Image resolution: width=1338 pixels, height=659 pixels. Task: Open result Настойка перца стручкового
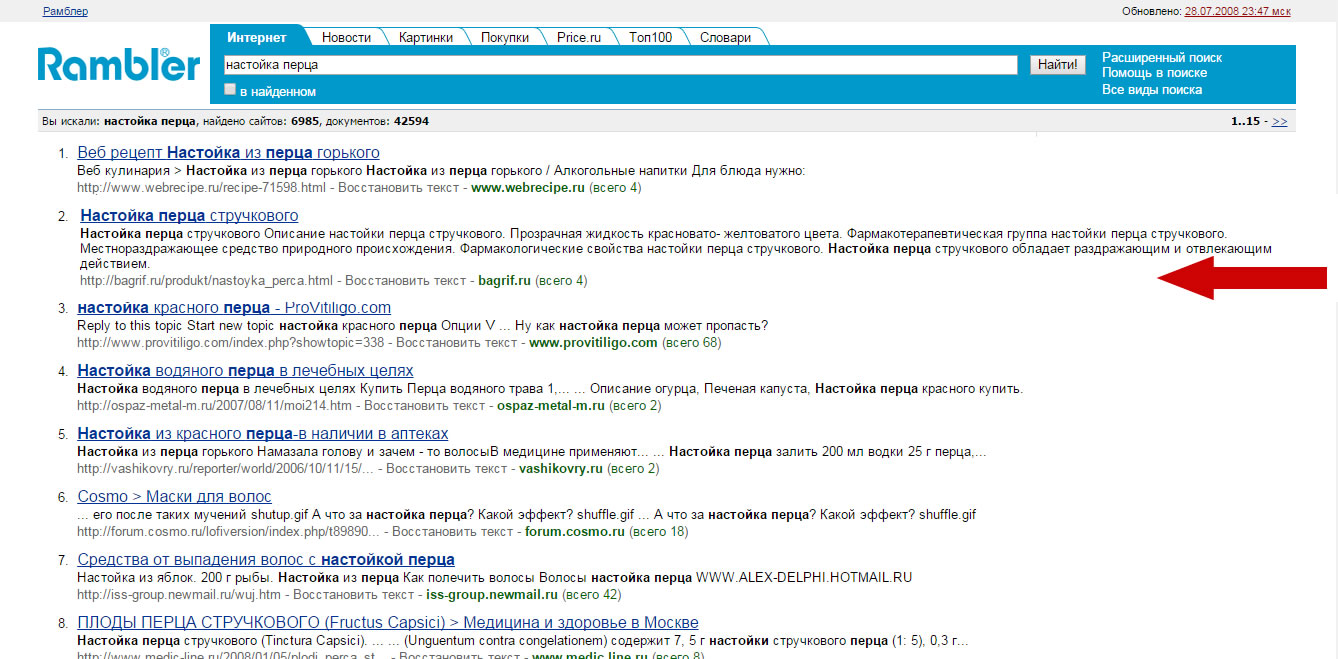point(189,216)
